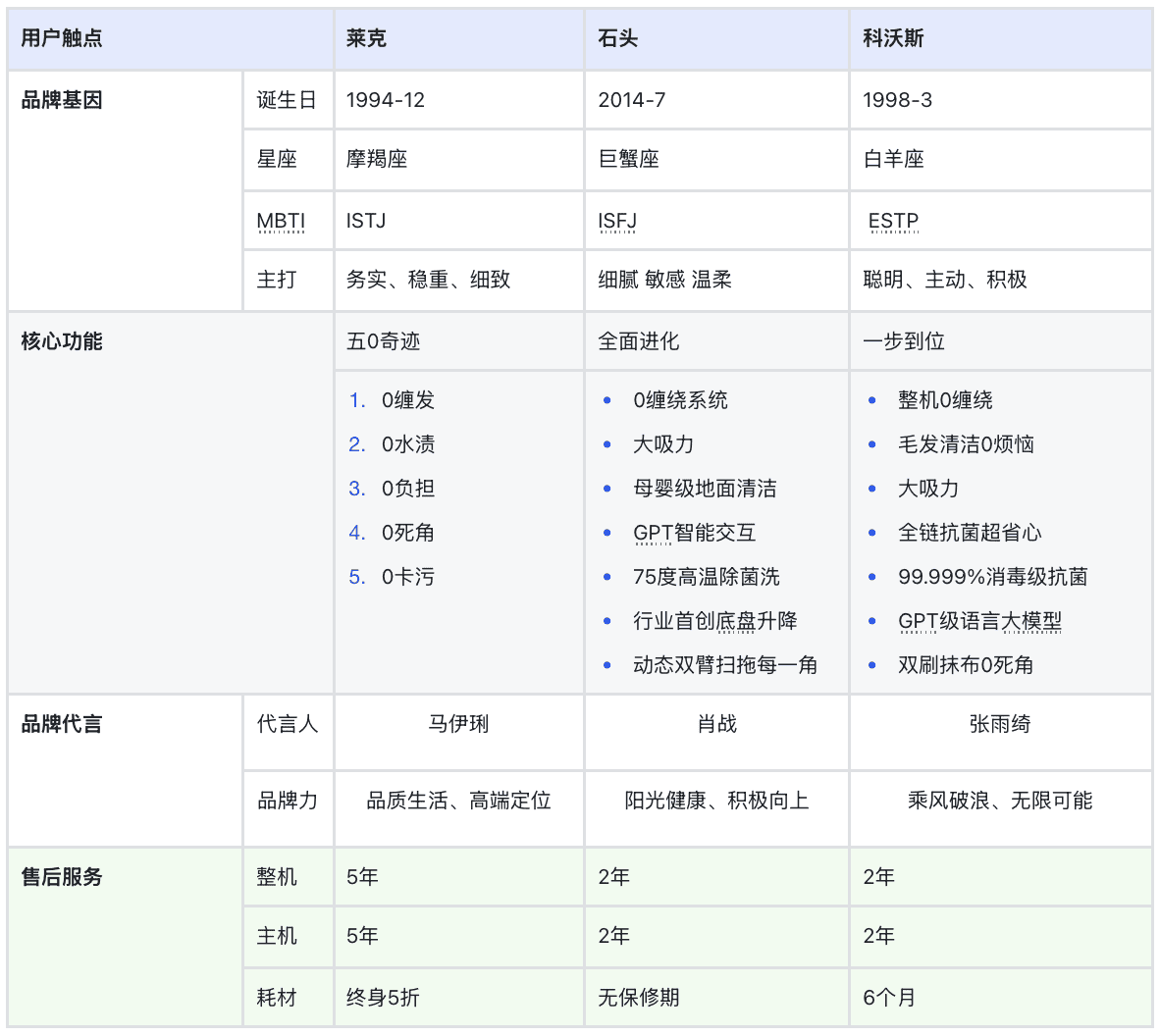This screenshot has height=1036, width=1160.
Task: Select the cell 终身5折
Action: point(458,998)
